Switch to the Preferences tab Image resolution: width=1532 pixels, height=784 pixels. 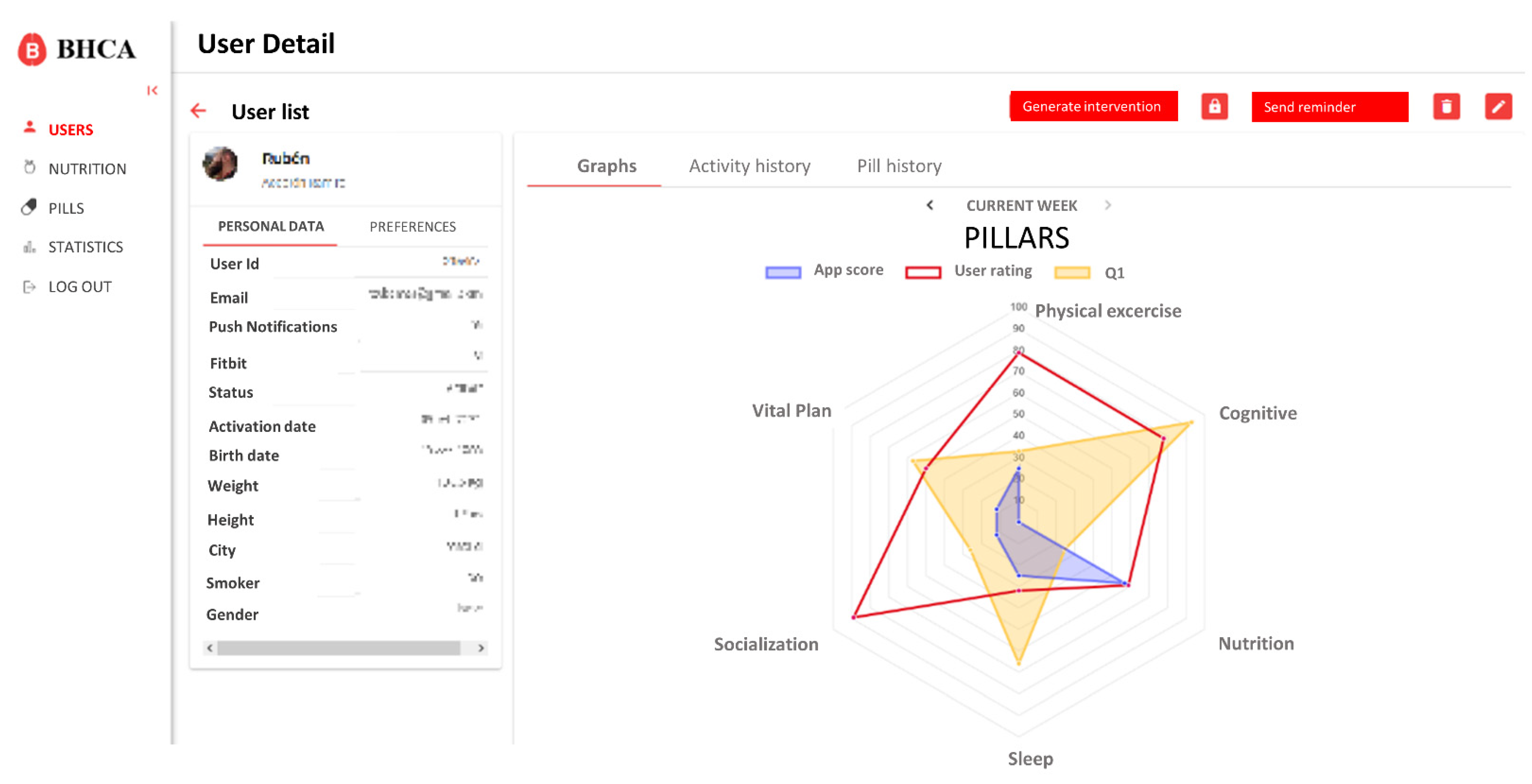click(x=412, y=226)
